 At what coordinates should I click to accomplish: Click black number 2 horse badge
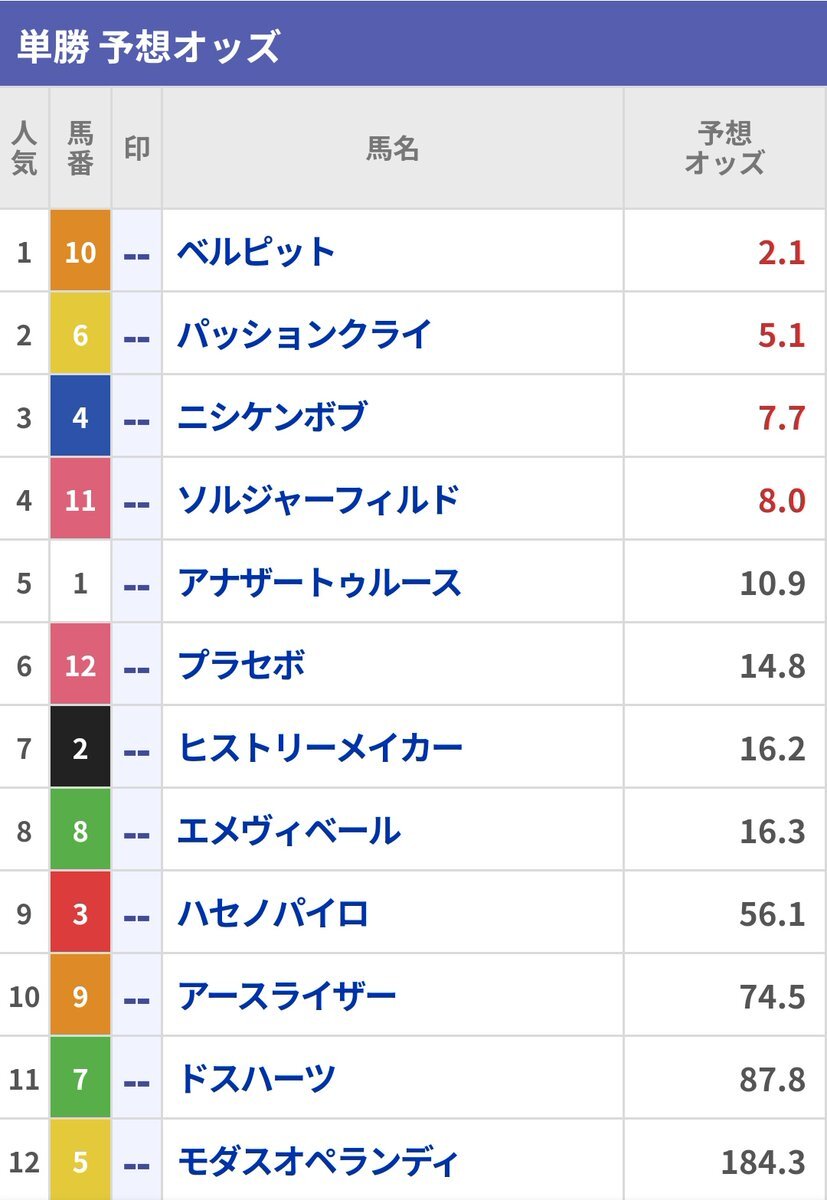(80, 748)
